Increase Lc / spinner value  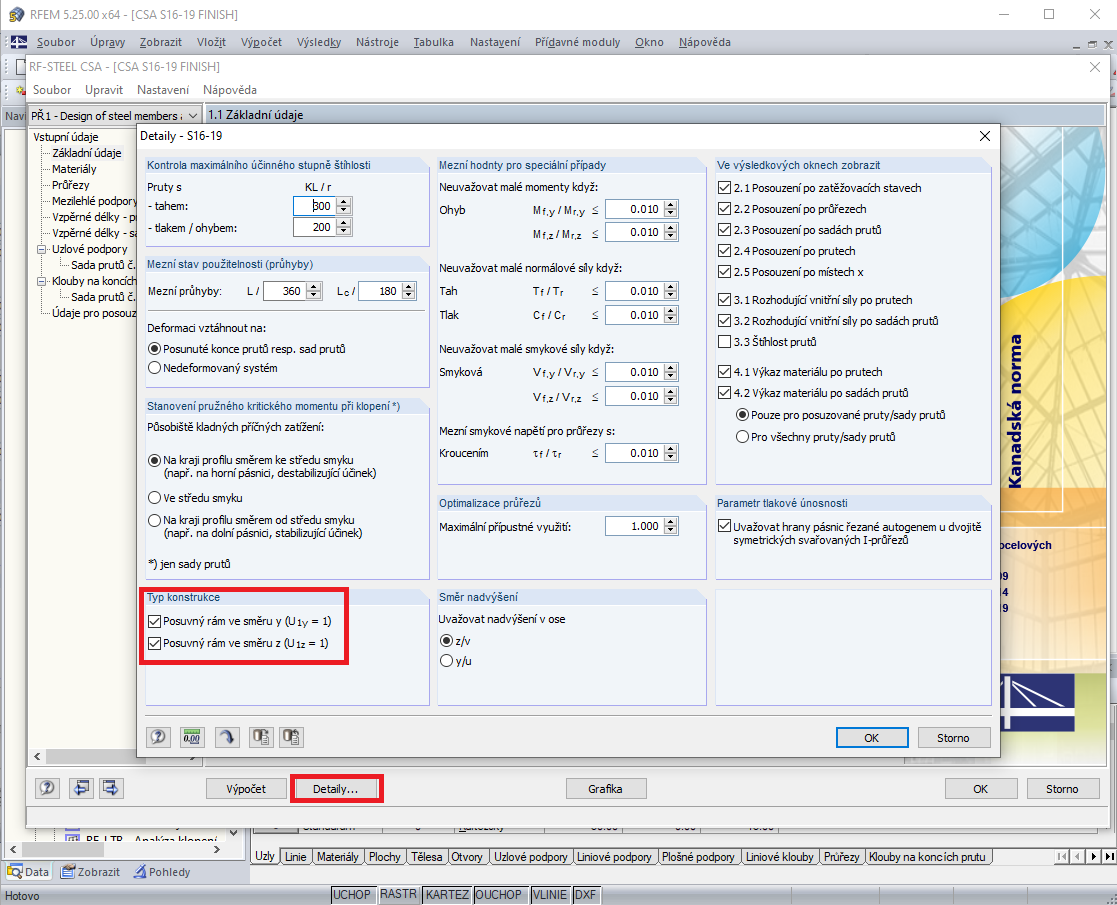pyautogui.click(x=409, y=286)
